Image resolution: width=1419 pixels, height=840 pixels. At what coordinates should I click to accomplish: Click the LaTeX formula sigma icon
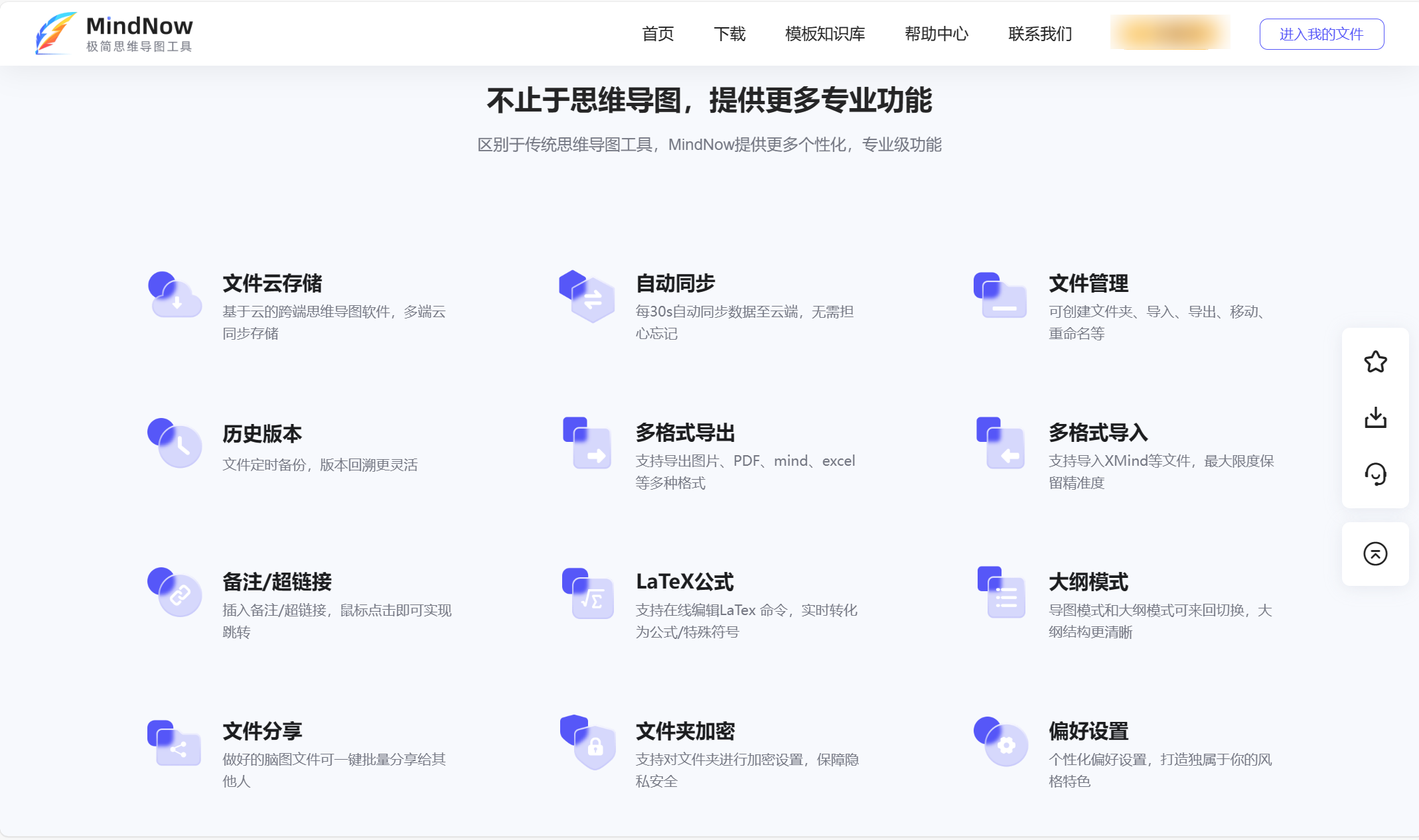click(588, 593)
